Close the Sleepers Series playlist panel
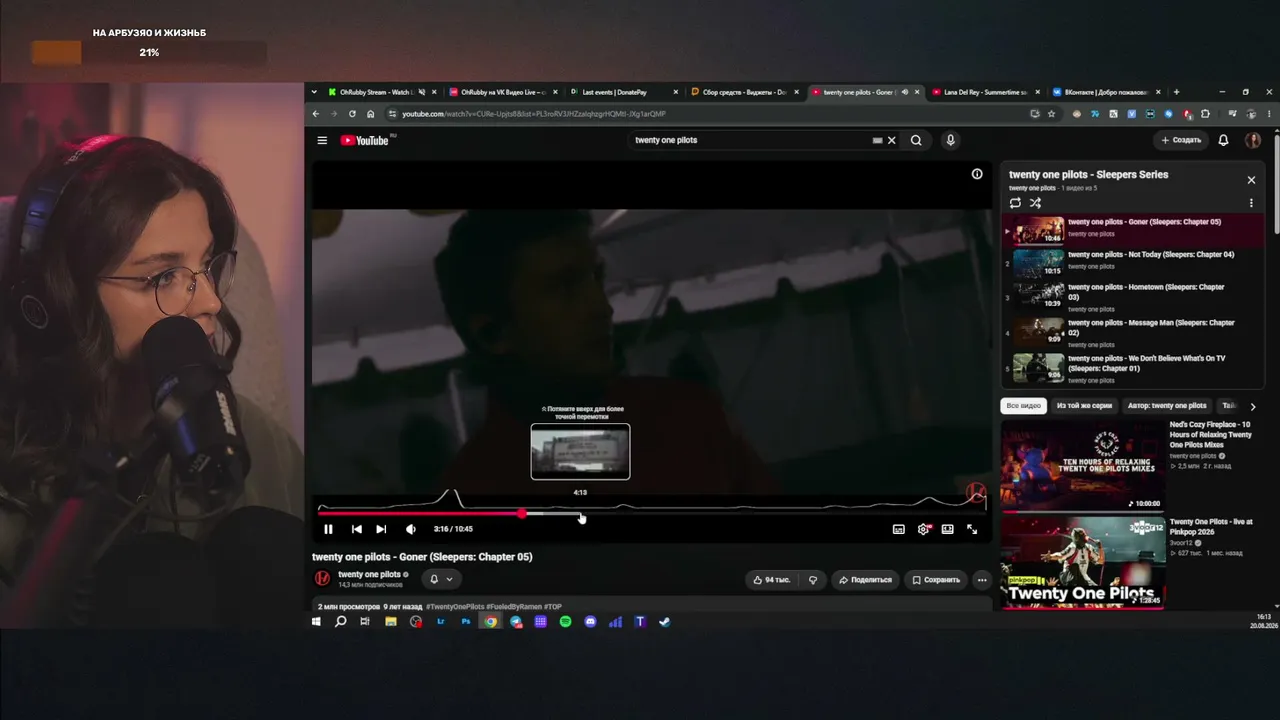This screenshot has height=720, width=1280. [x=1251, y=180]
